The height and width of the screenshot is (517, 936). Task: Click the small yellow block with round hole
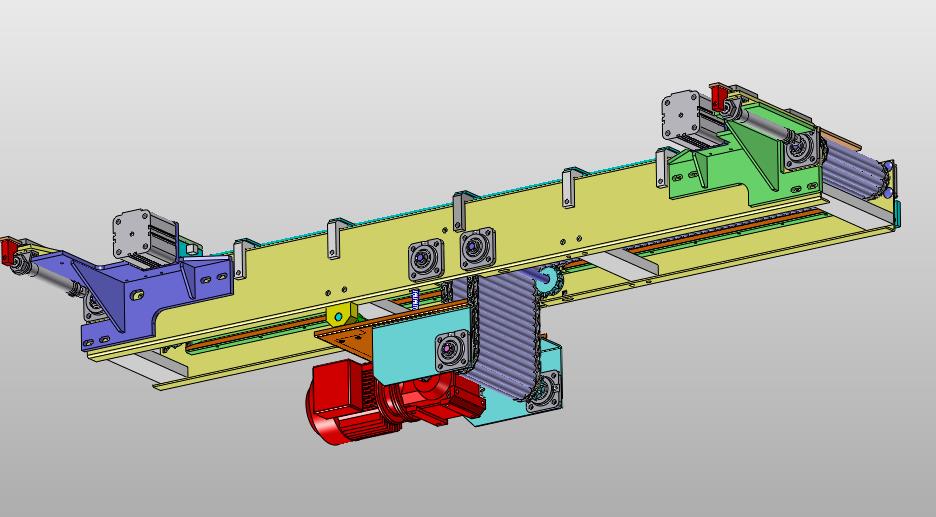[341, 315]
